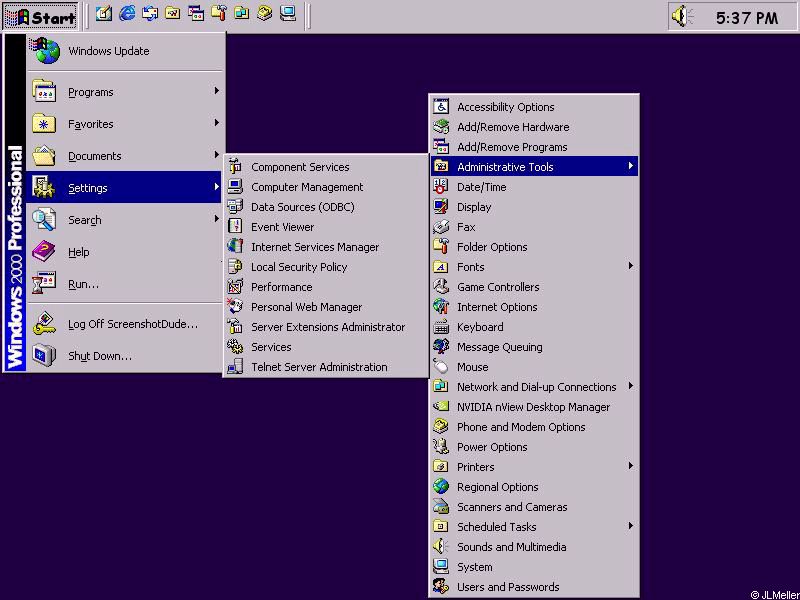Open System properties

534,567
